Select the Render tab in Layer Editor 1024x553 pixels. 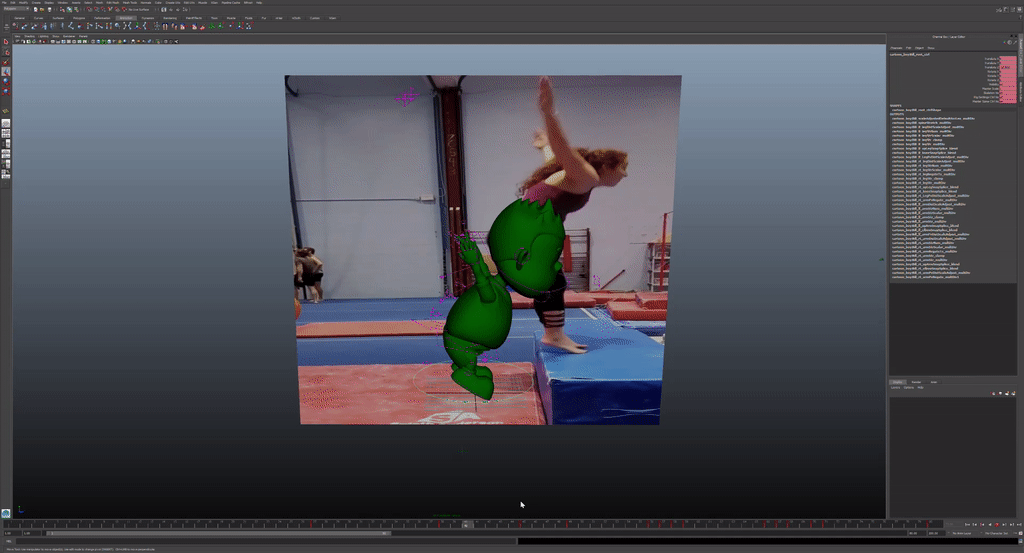click(x=916, y=382)
